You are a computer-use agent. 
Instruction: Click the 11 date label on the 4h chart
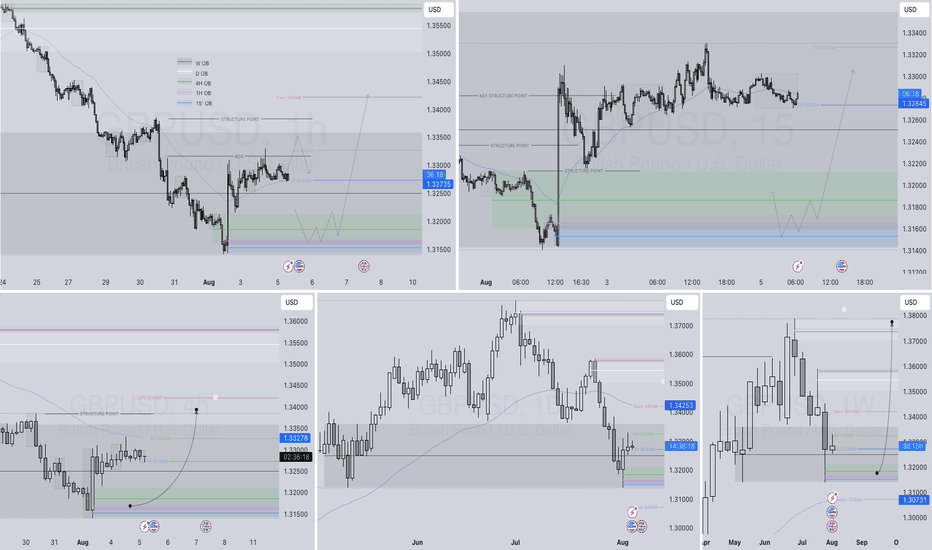253,542
